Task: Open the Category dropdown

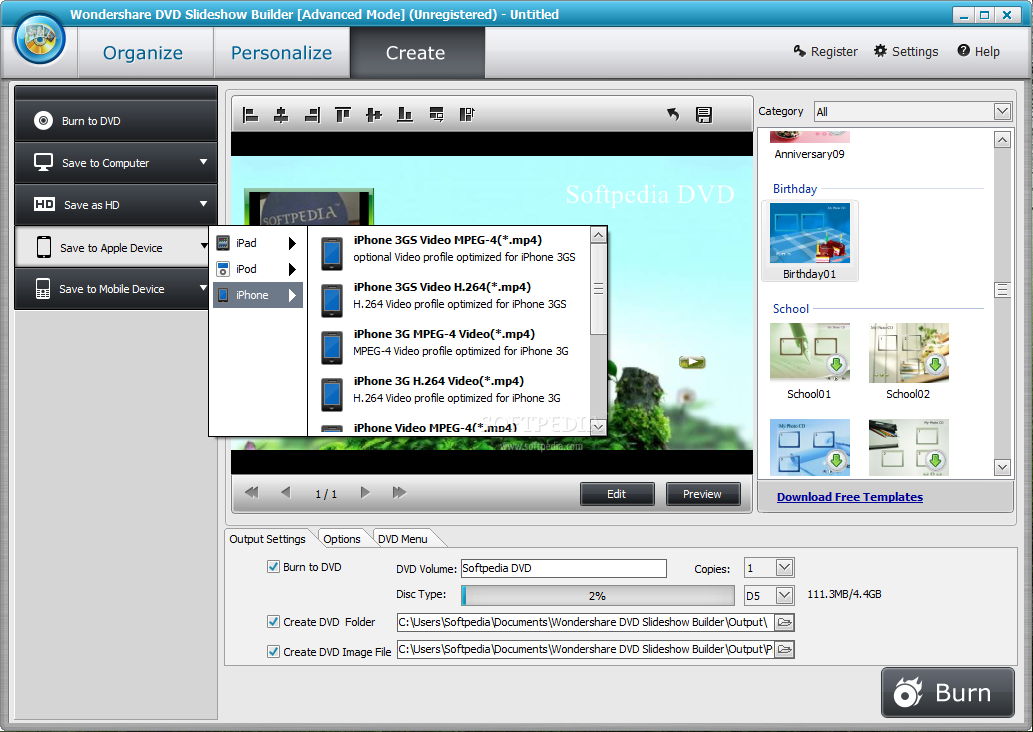Action: (x=1002, y=111)
